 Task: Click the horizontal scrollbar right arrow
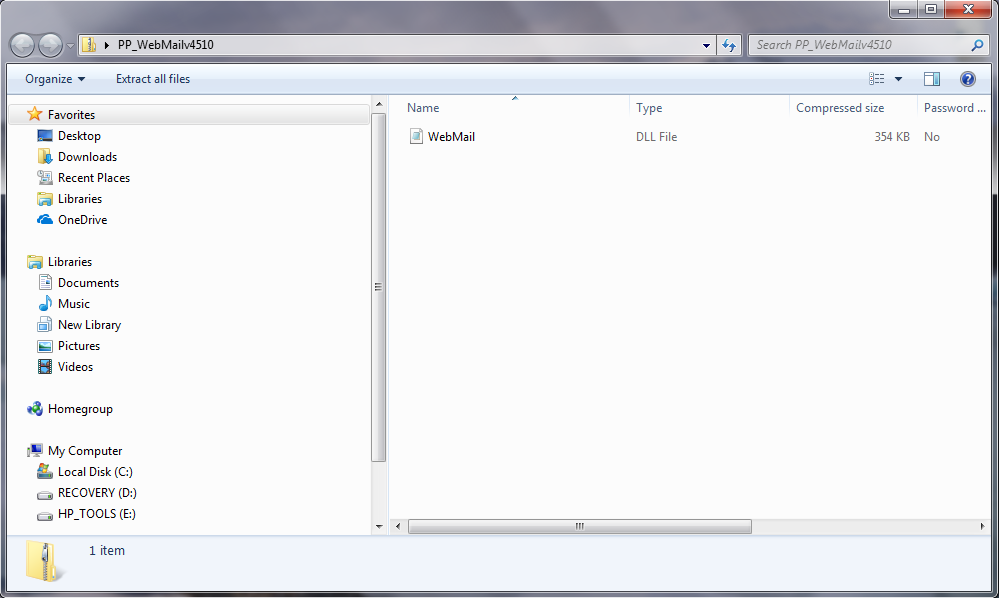click(982, 527)
